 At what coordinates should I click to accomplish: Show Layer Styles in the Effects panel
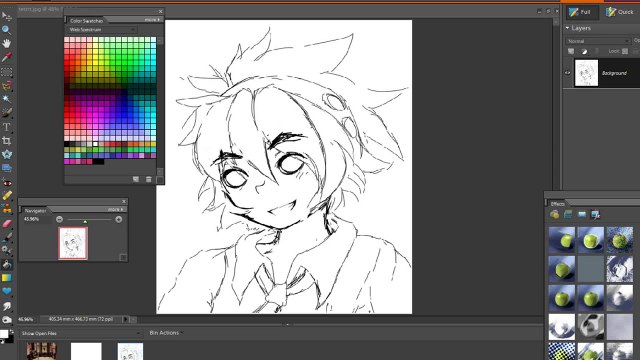click(568, 214)
